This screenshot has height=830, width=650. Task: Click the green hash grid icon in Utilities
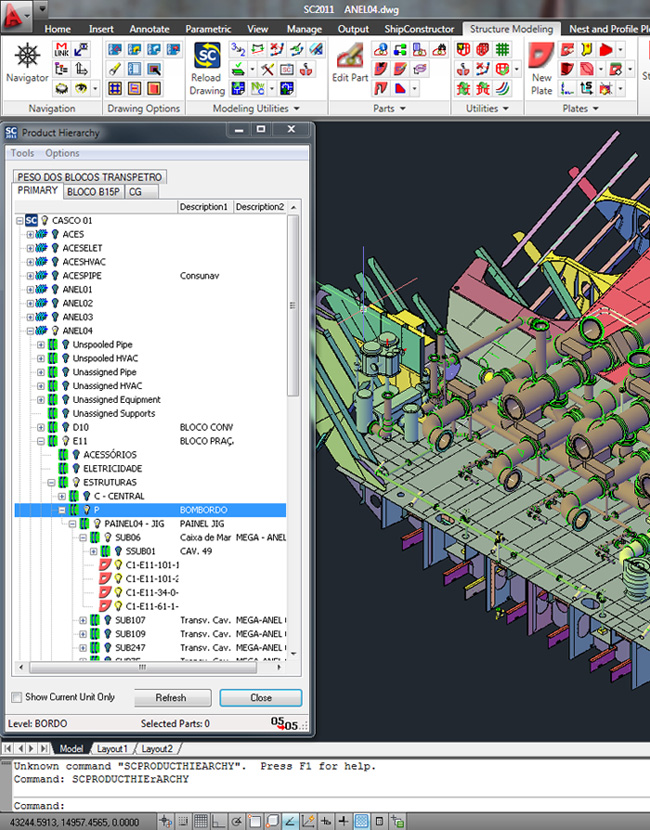pos(502,50)
